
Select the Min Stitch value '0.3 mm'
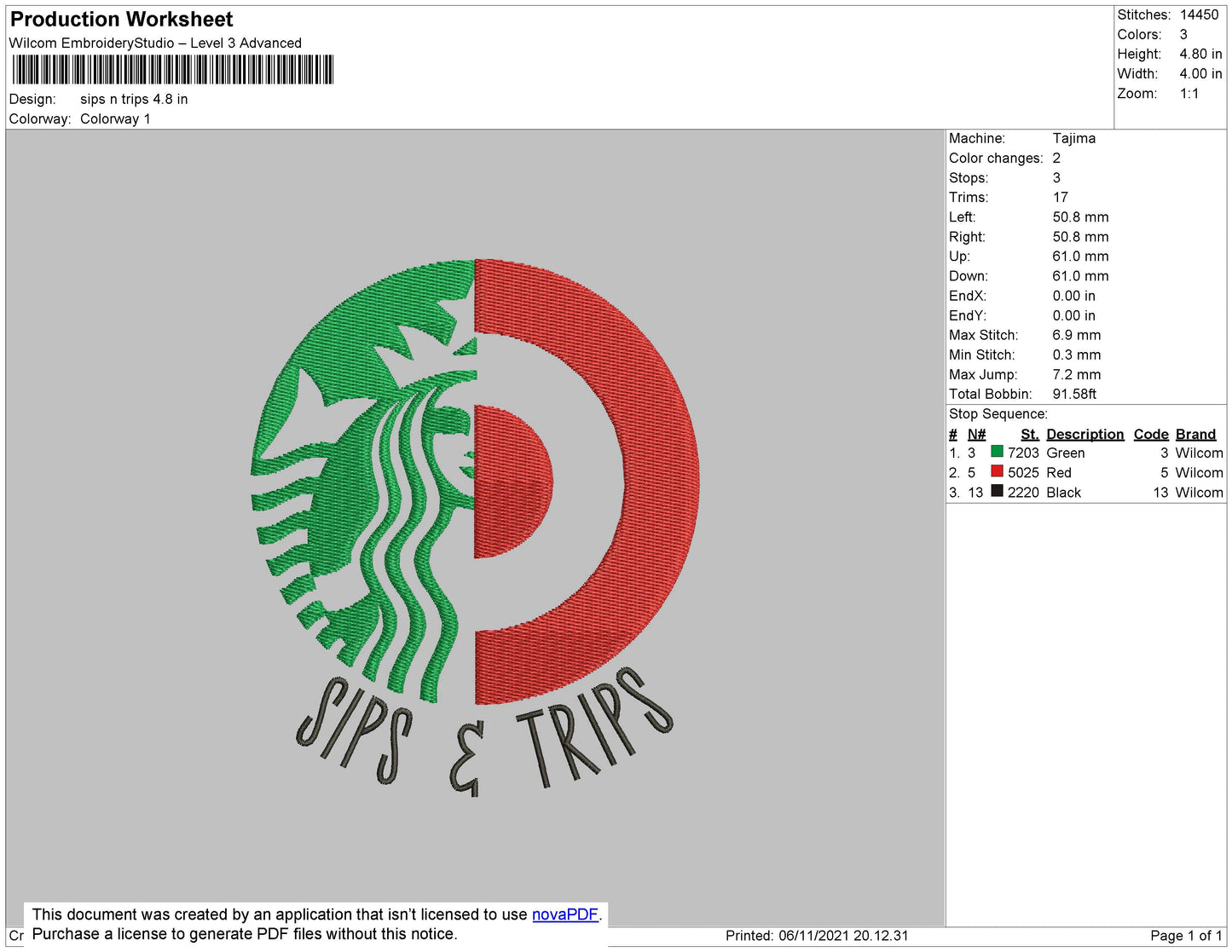pos(1076,355)
